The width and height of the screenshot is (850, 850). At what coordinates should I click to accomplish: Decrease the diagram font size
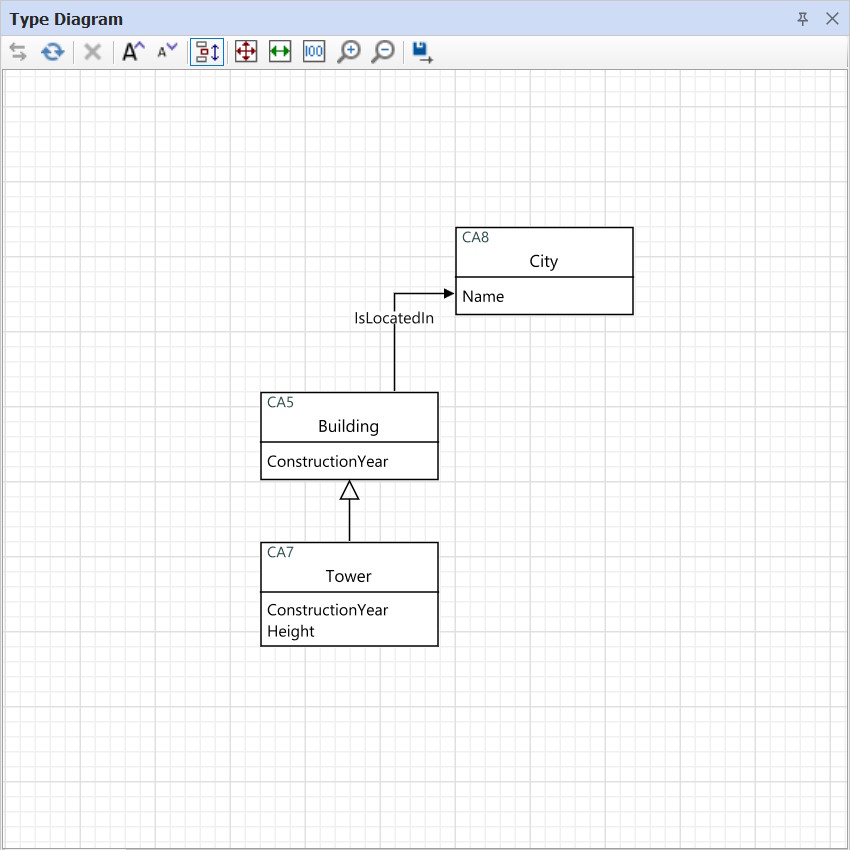[167, 51]
